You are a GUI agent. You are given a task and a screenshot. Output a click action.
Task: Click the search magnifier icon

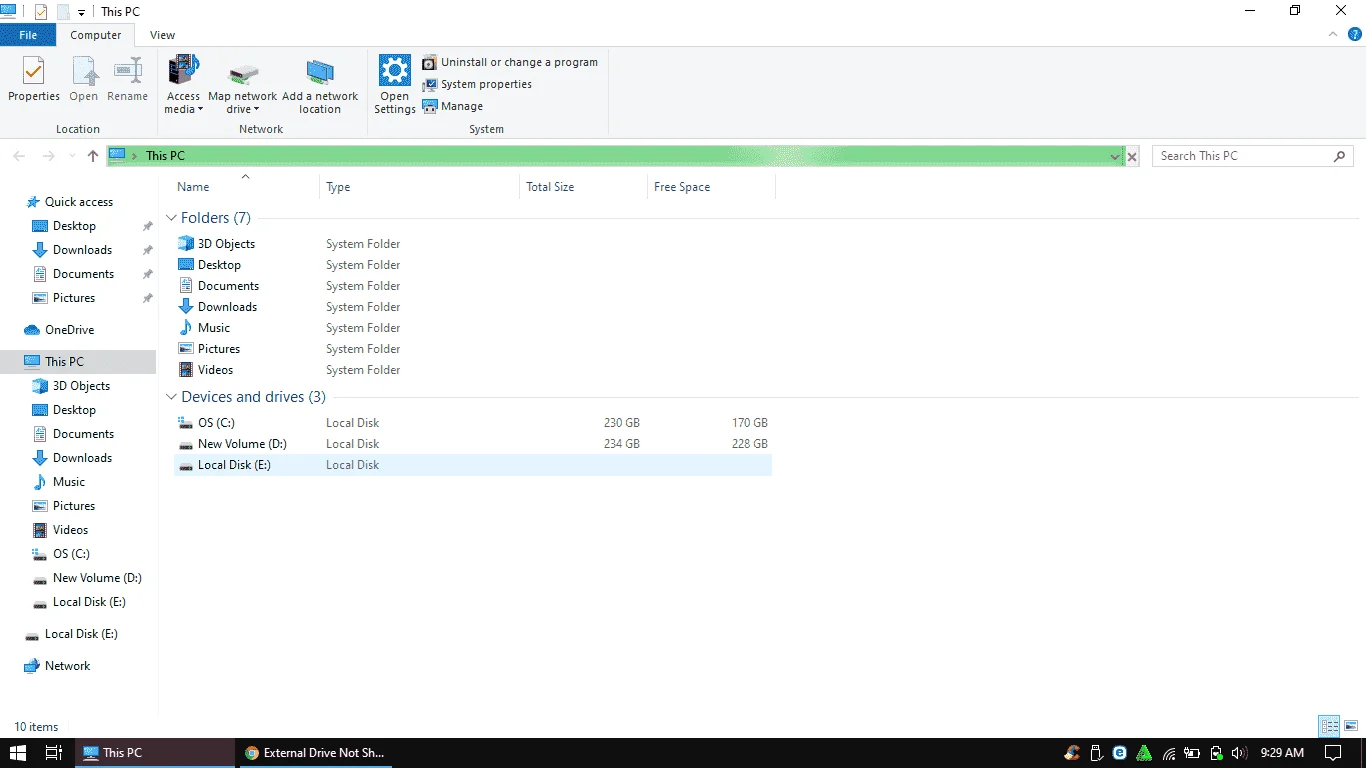[x=1340, y=156]
